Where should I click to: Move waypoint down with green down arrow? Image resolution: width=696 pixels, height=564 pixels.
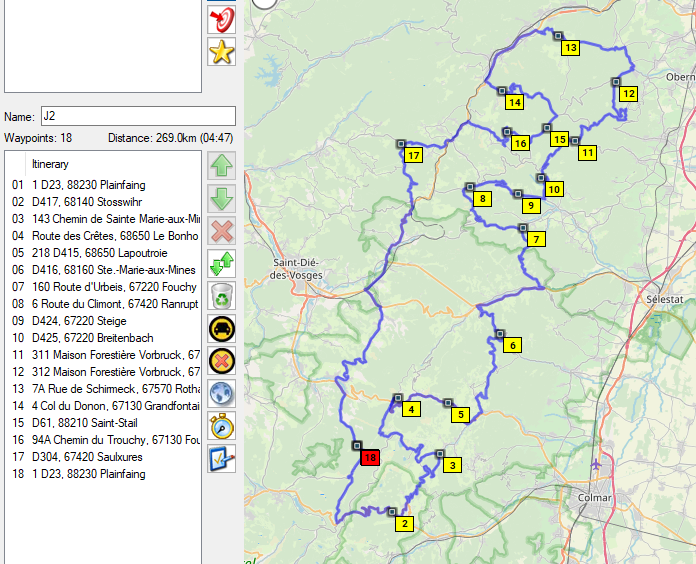221,199
